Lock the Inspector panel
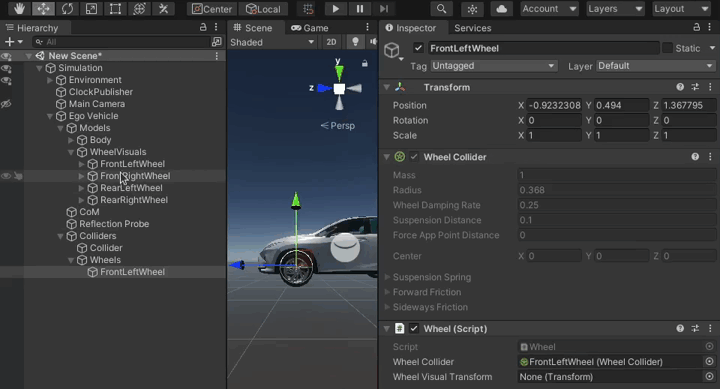Screen dimensions: 720x389 [697, 28]
